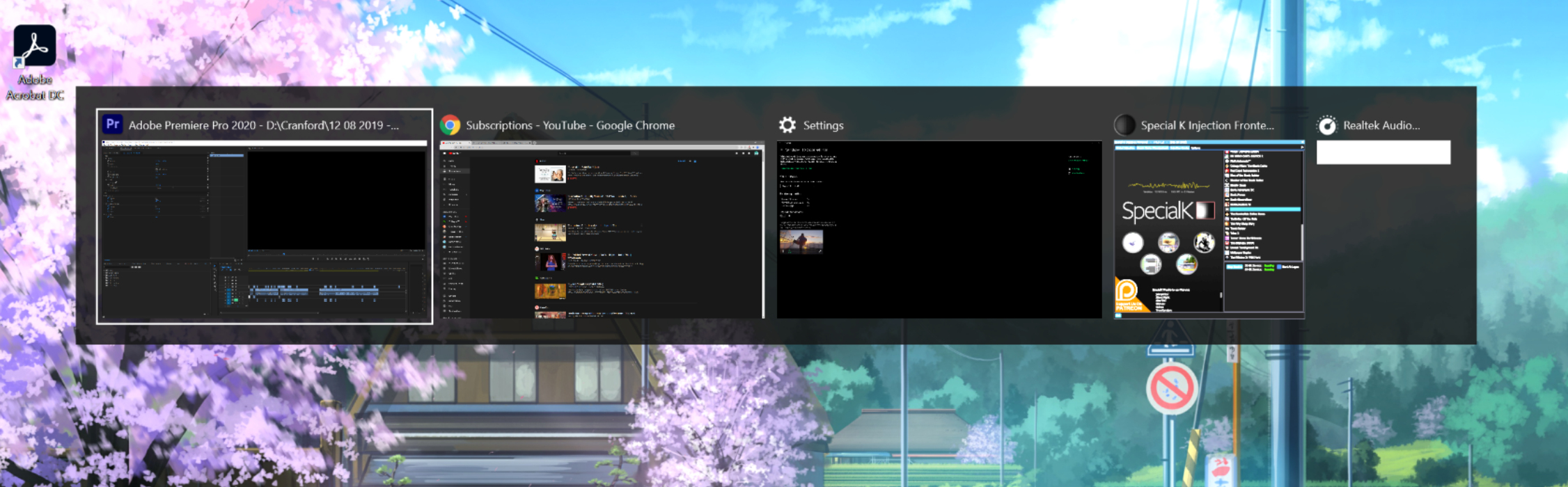
Task: Click the Settings window title label
Action: (x=823, y=125)
